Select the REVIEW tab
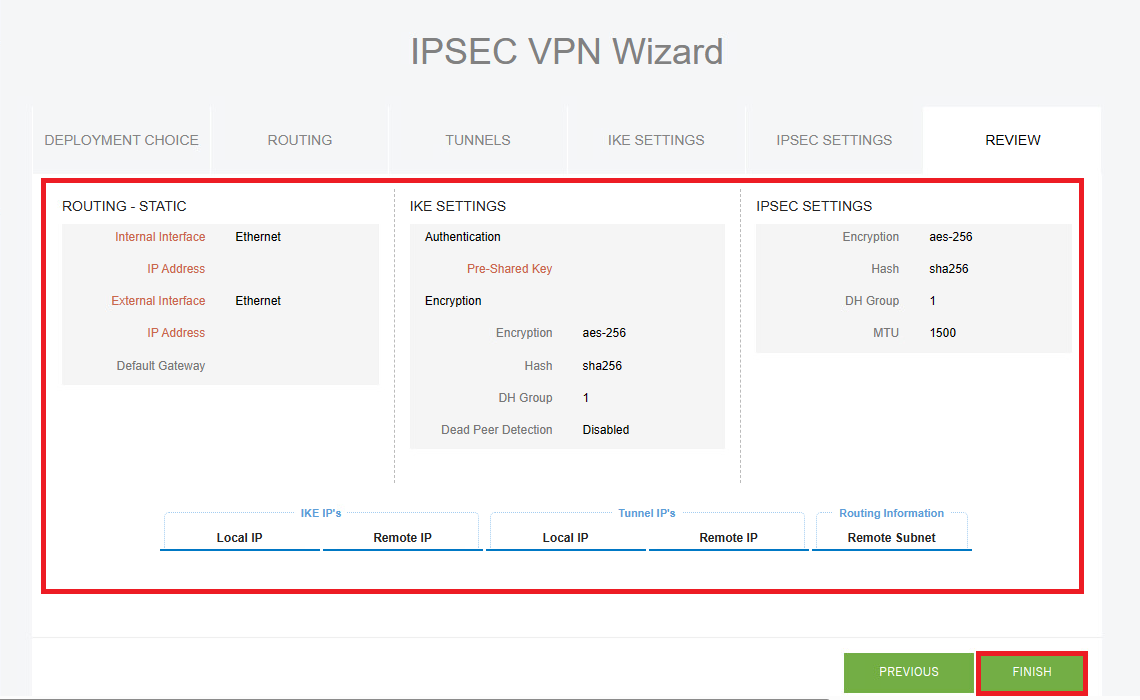This screenshot has width=1140, height=700. tap(1012, 140)
